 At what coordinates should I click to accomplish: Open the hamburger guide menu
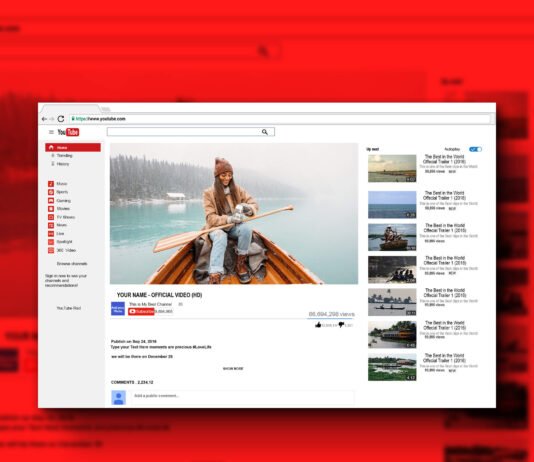click(x=51, y=132)
